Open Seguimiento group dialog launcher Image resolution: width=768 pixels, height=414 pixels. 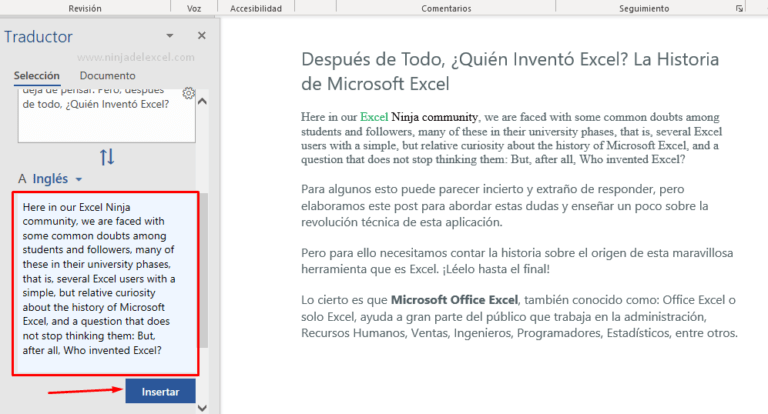(x=739, y=8)
